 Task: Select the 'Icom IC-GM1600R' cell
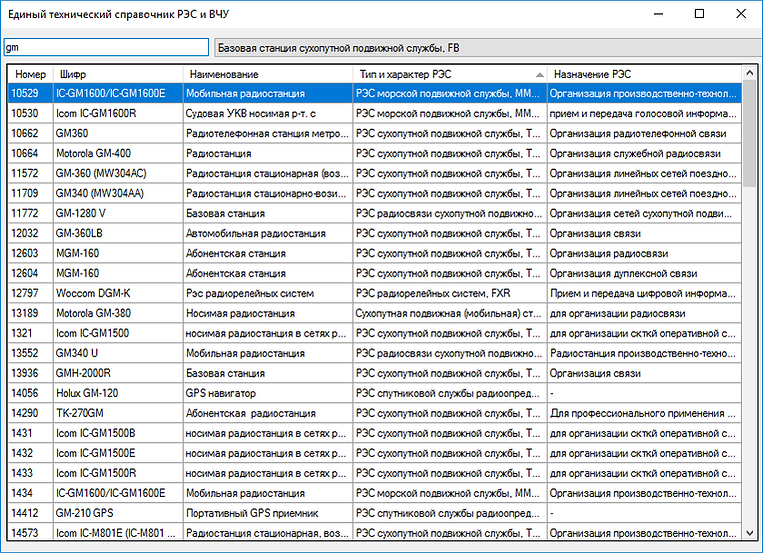118,113
